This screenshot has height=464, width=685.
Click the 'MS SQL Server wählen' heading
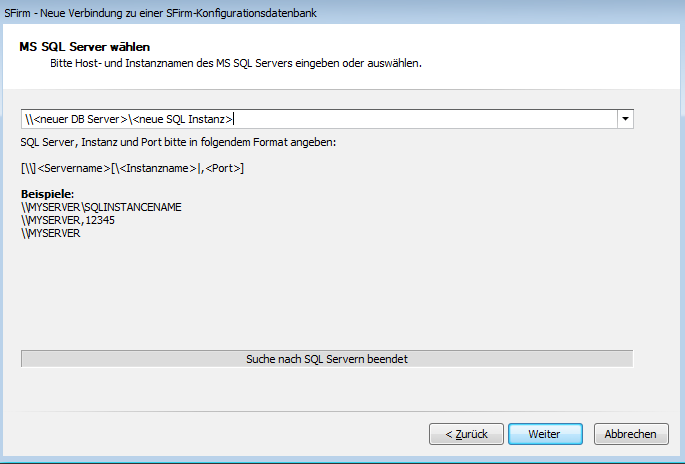tap(84, 47)
